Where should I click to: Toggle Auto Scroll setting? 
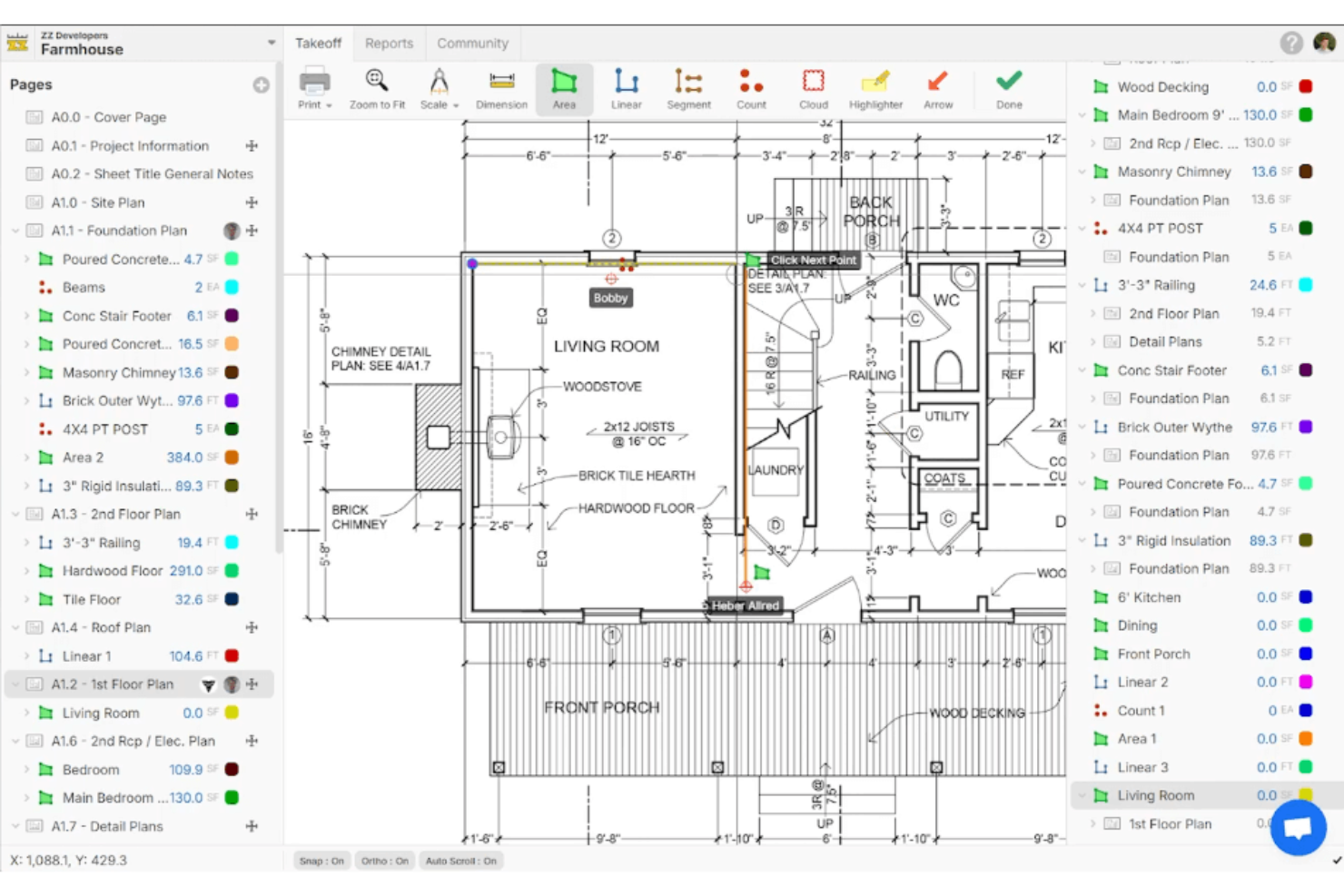[461, 861]
